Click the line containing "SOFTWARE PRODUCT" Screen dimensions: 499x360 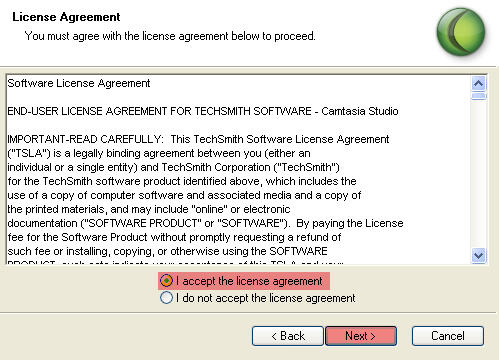tap(205, 223)
